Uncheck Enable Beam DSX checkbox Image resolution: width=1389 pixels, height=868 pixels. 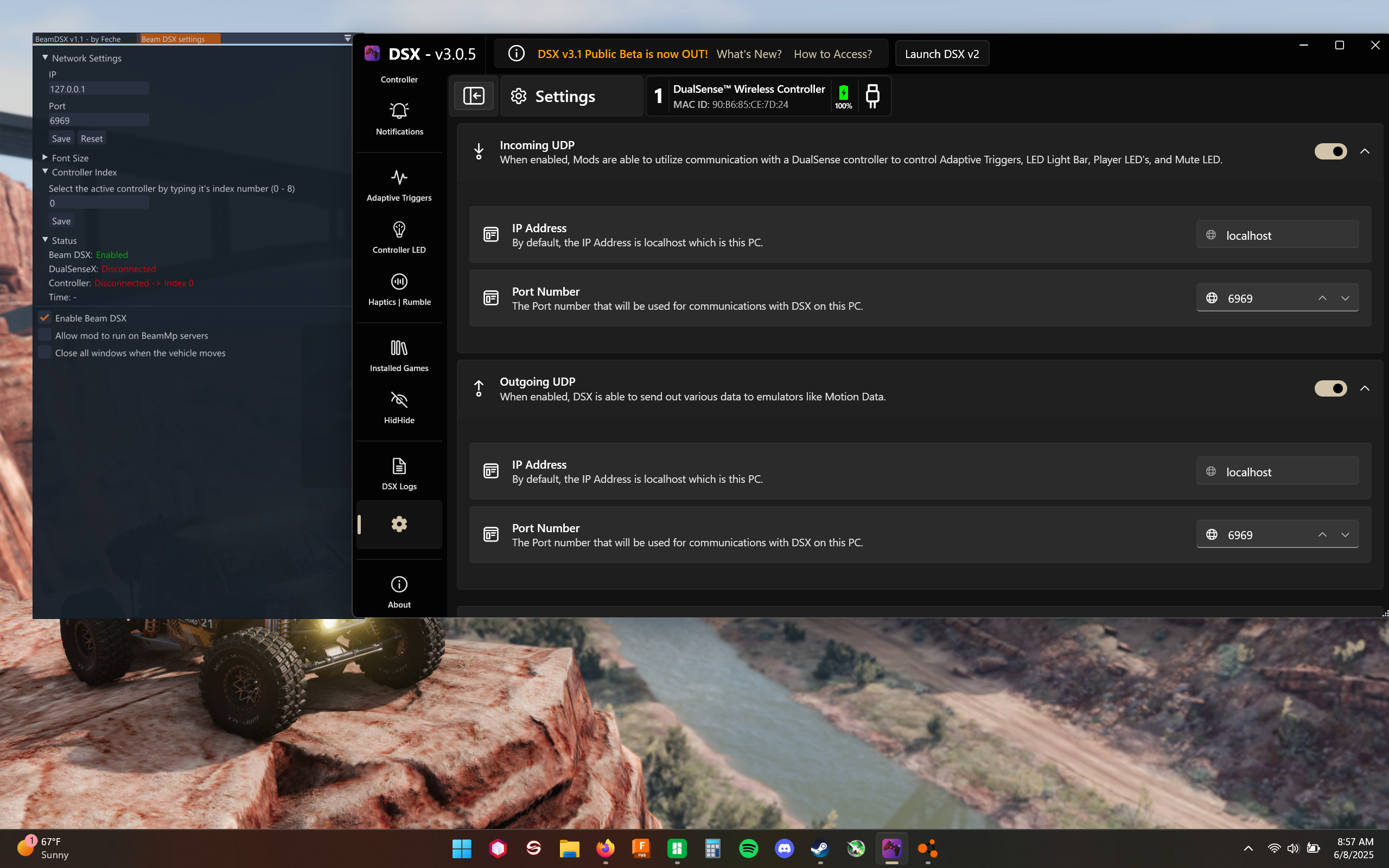click(x=45, y=317)
